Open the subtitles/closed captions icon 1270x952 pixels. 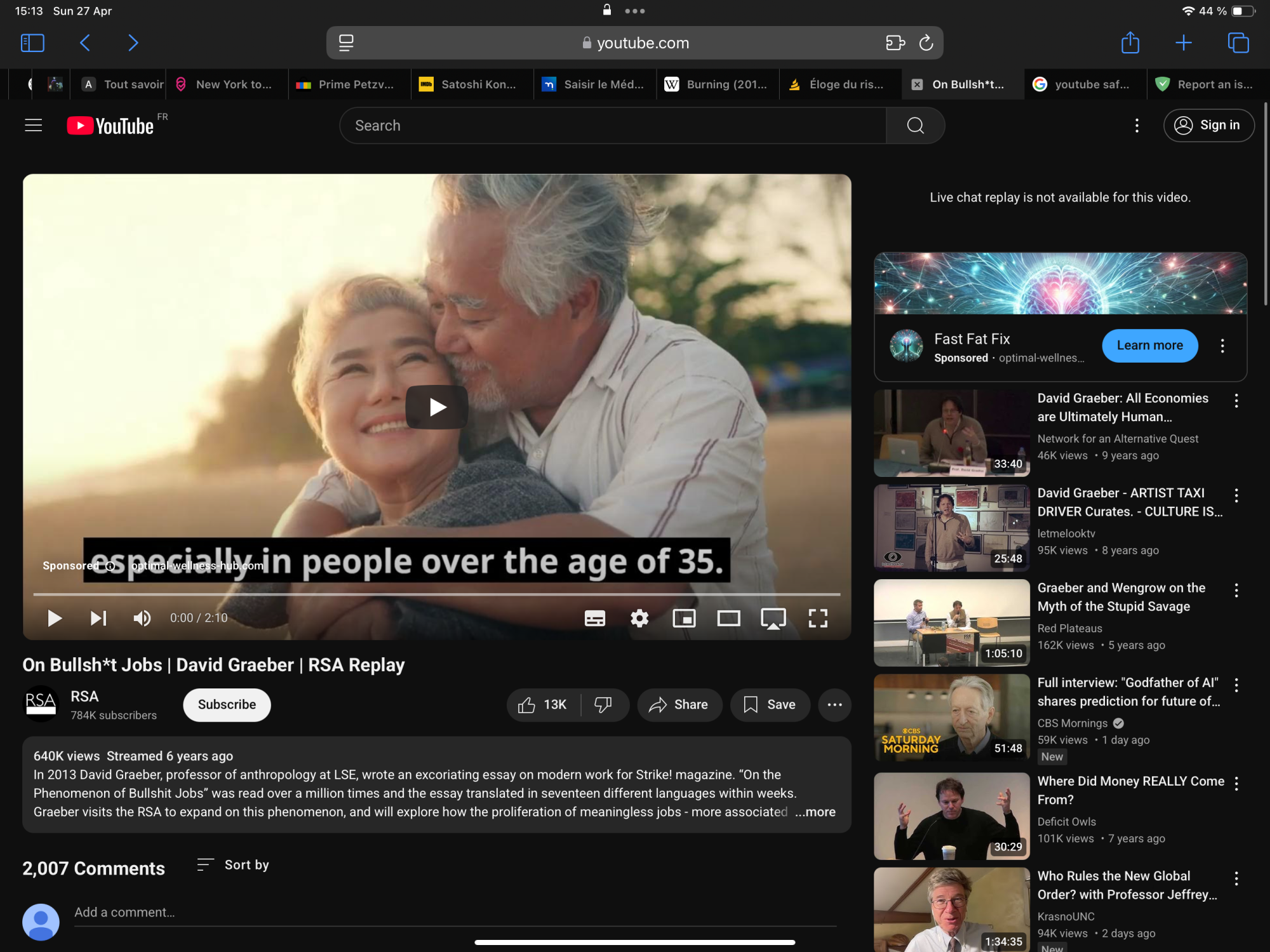pyautogui.click(x=595, y=618)
